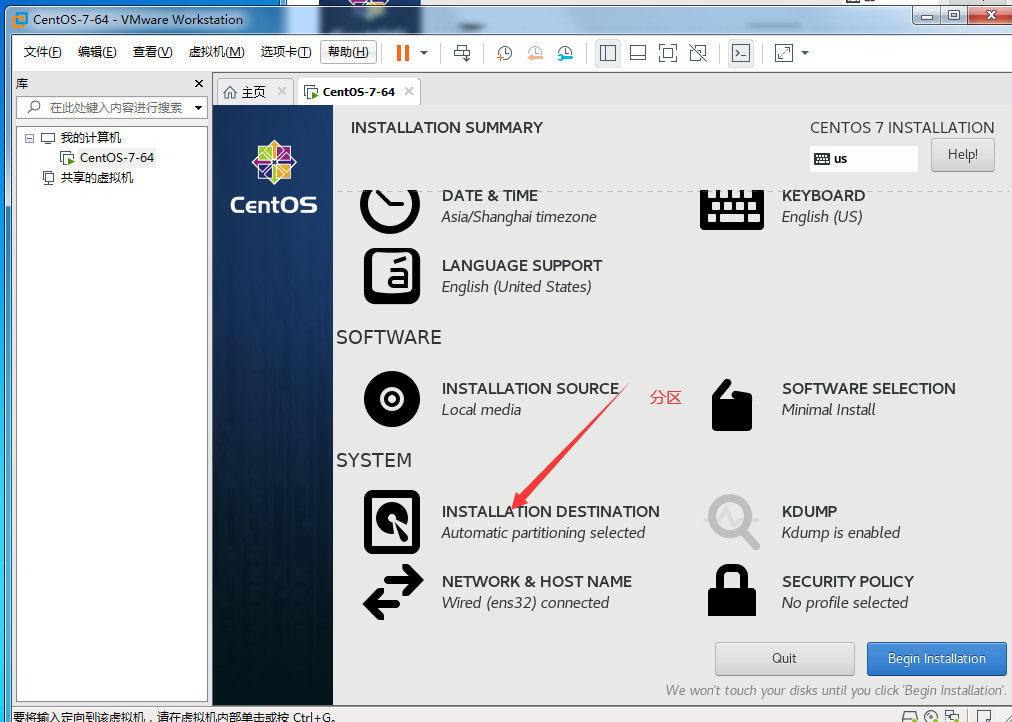1012x722 pixels.
Task: Click the send Ctrl+Alt+Del toolbar icon
Action: click(x=462, y=53)
